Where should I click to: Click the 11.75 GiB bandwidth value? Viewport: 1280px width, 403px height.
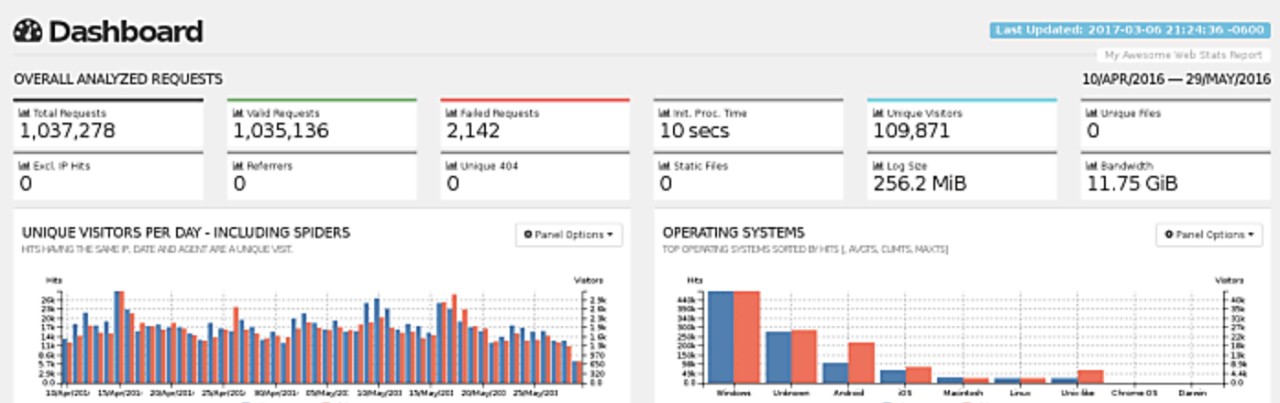click(x=1133, y=183)
